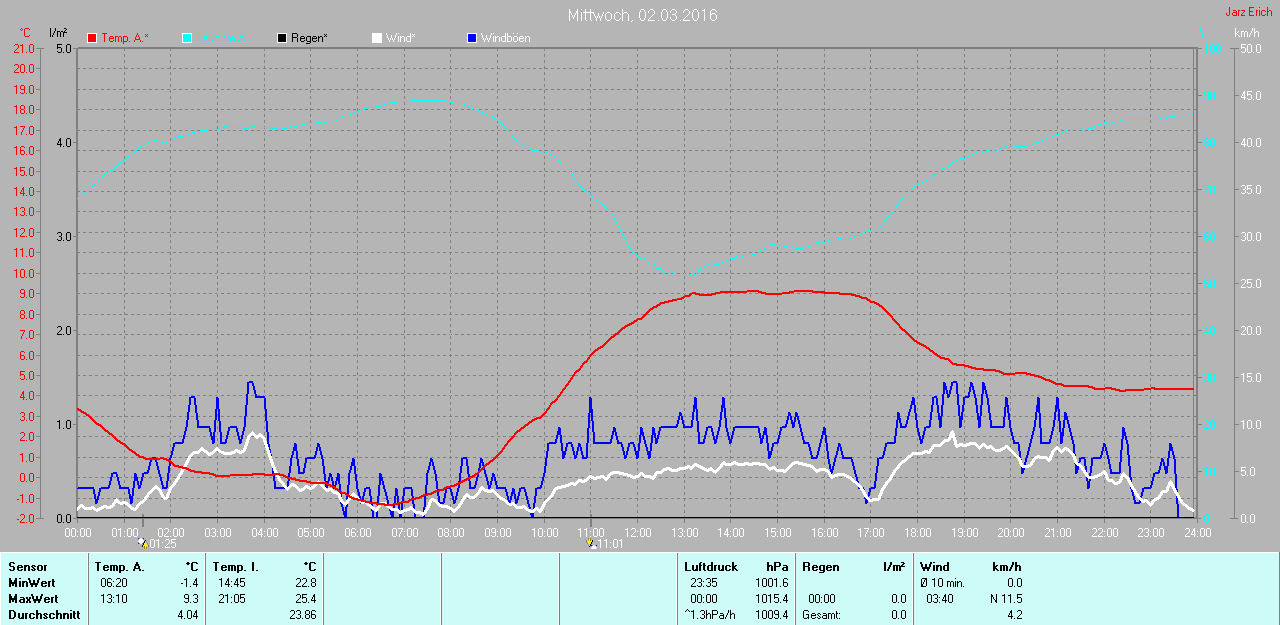Click the chart title Mittwoch, 02.03.2016
Image resolution: width=1280 pixels, height=625 pixels.
(642, 15)
